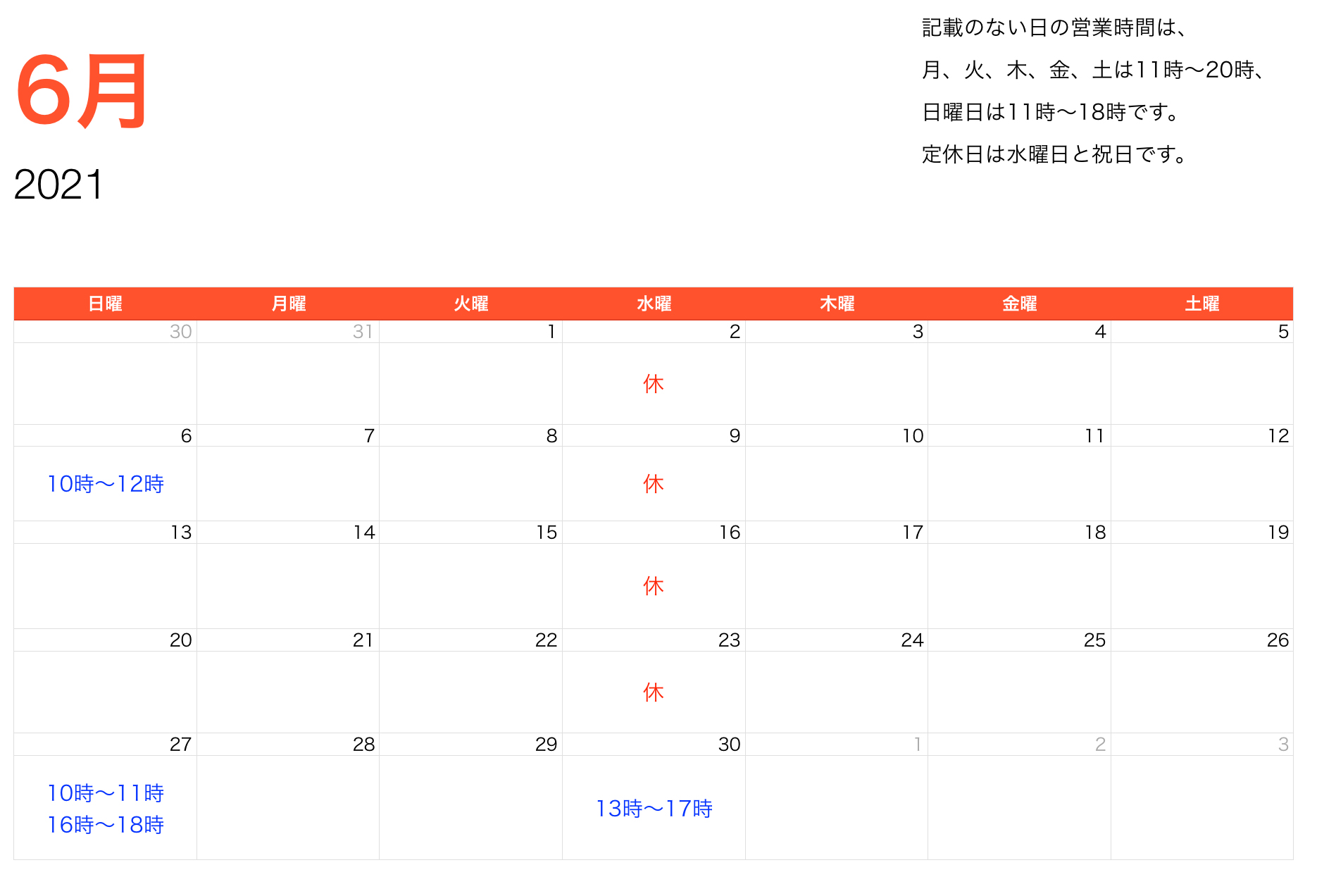Select the 10時〜12時 entry on June 6
1336x896 pixels.
click(x=106, y=484)
